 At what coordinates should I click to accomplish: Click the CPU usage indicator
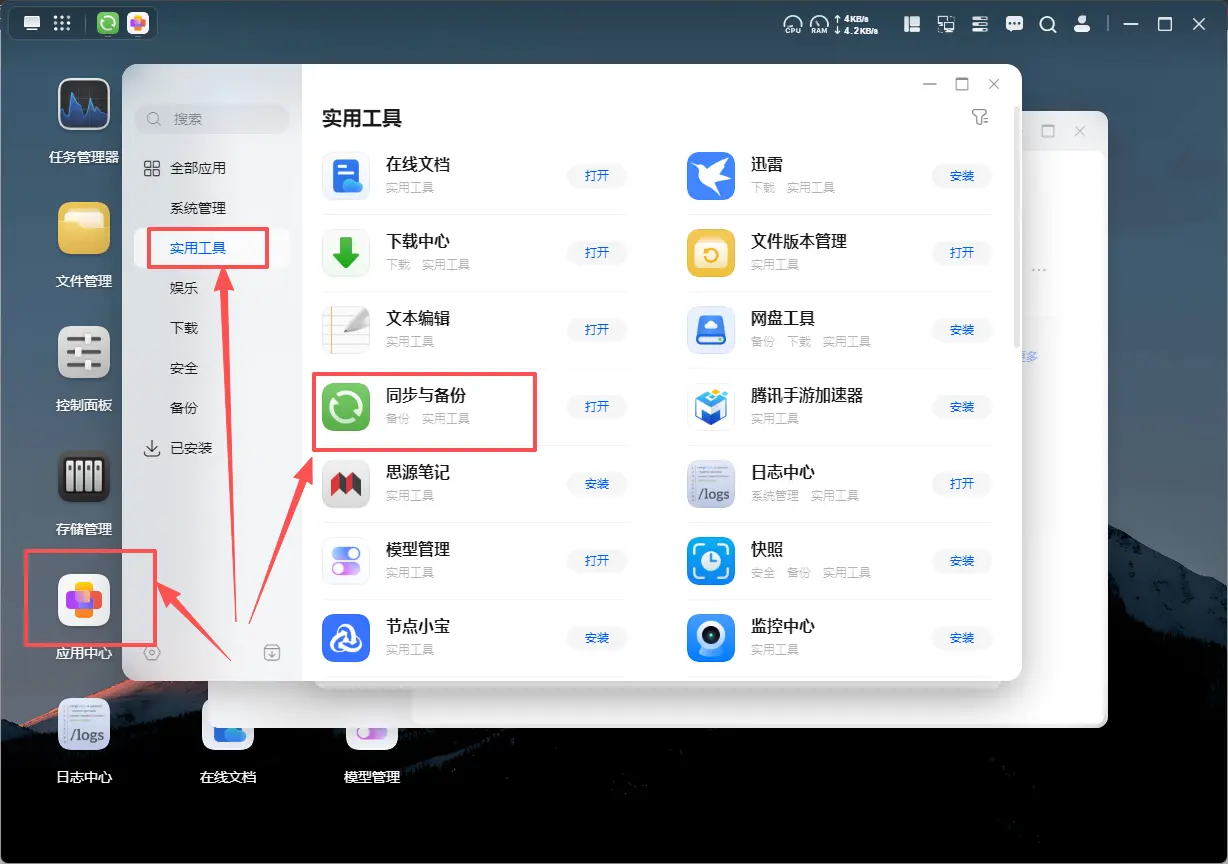coord(793,24)
